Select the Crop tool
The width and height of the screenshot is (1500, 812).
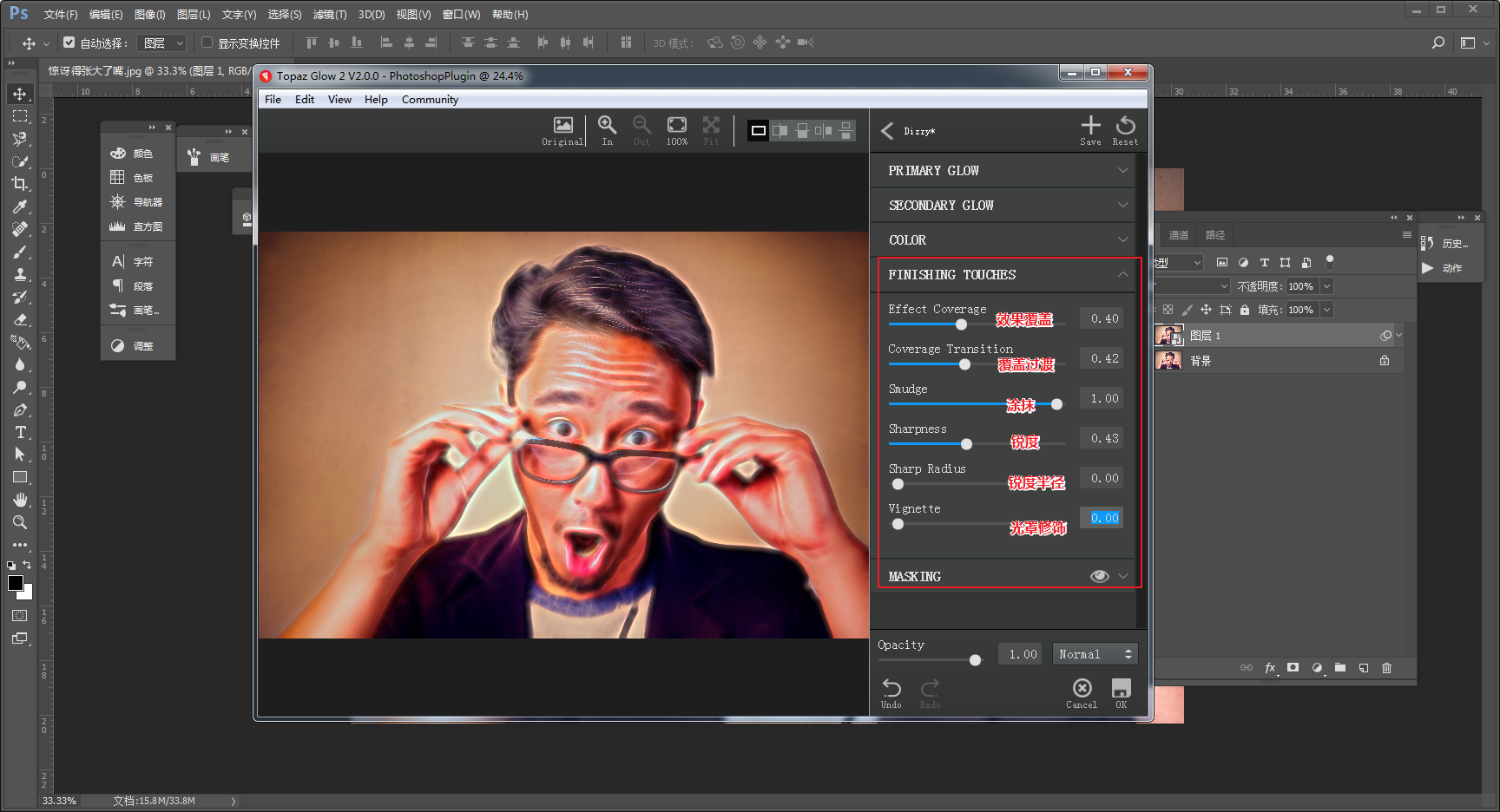[19, 184]
